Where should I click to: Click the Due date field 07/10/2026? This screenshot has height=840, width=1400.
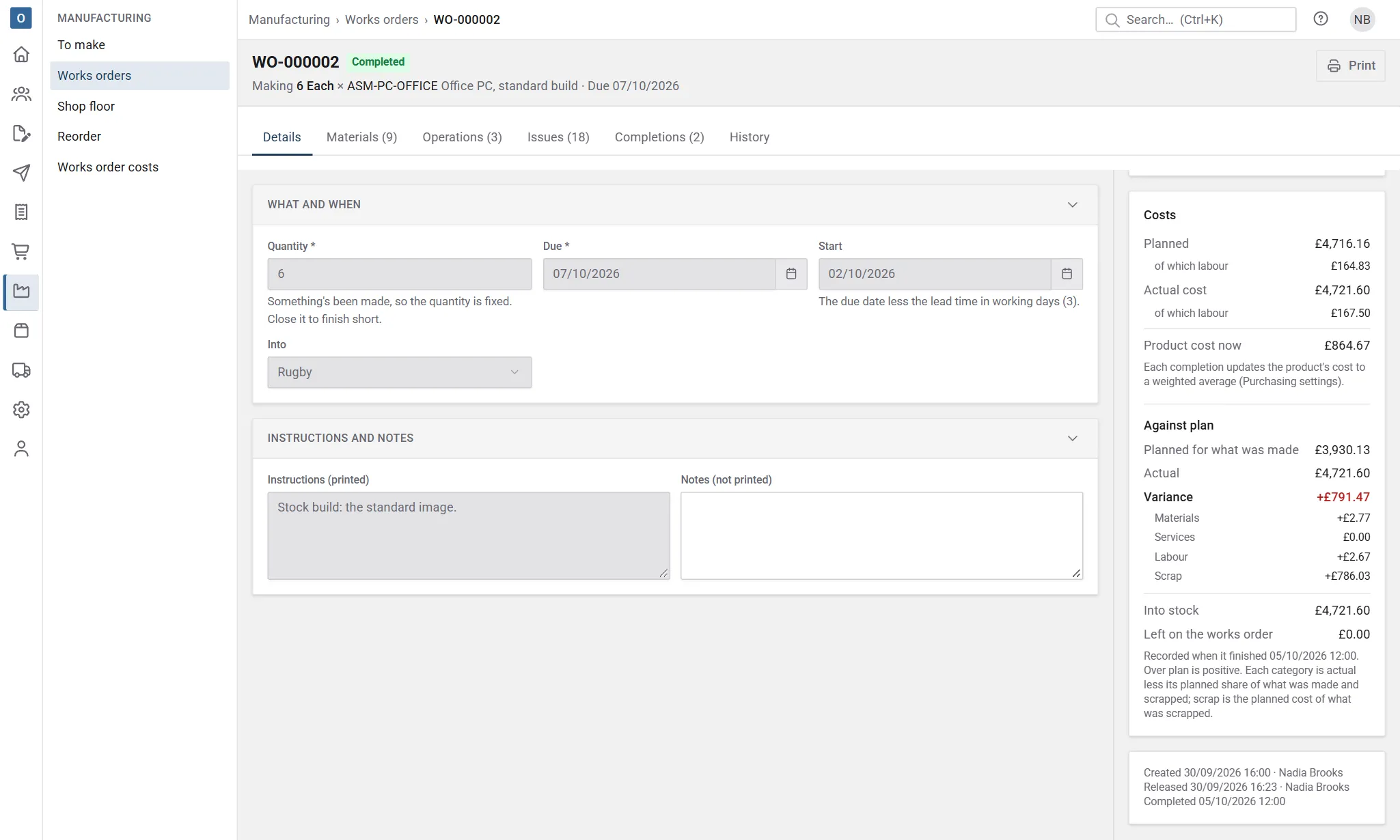[x=659, y=274]
